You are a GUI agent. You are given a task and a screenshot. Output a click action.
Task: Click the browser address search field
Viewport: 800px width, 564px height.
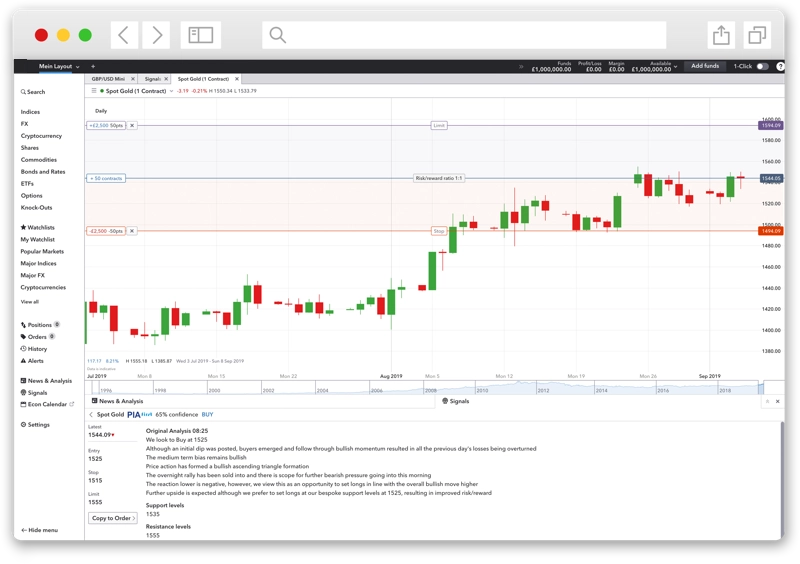point(464,35)
